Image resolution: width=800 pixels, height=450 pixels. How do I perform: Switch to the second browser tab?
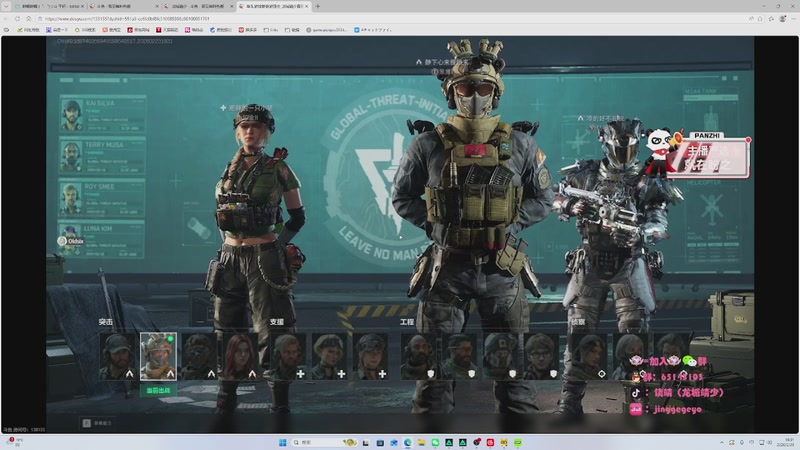pos(122,6)
